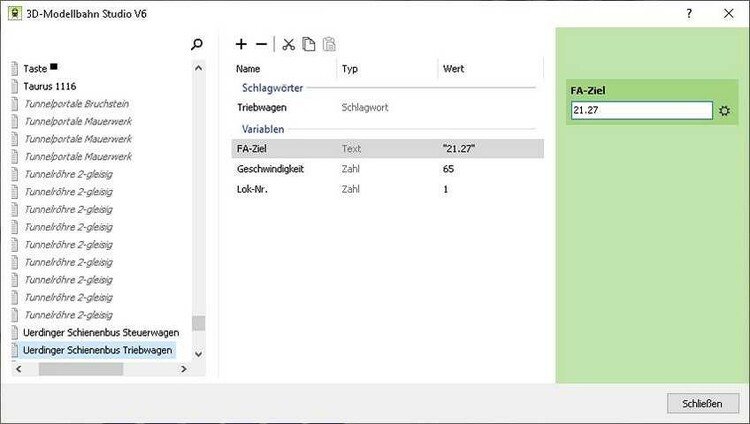This screenshot has width=750, height=424.
Task: Select Uerdinger Schienenbus Triebwagen entry
Action: pos(98,350)
